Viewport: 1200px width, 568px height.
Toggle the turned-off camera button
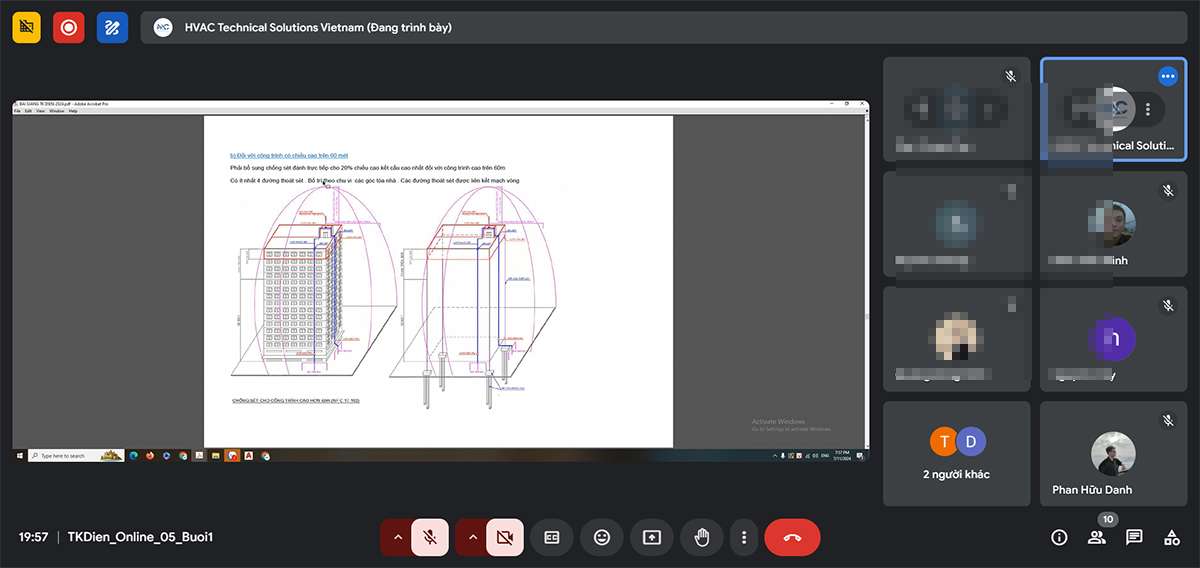tap(505, 537)
